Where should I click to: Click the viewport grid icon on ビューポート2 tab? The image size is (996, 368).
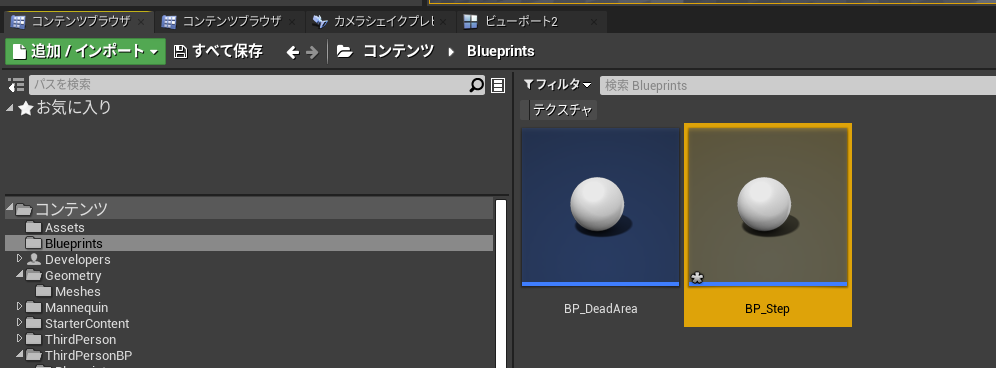click(471, 22)
